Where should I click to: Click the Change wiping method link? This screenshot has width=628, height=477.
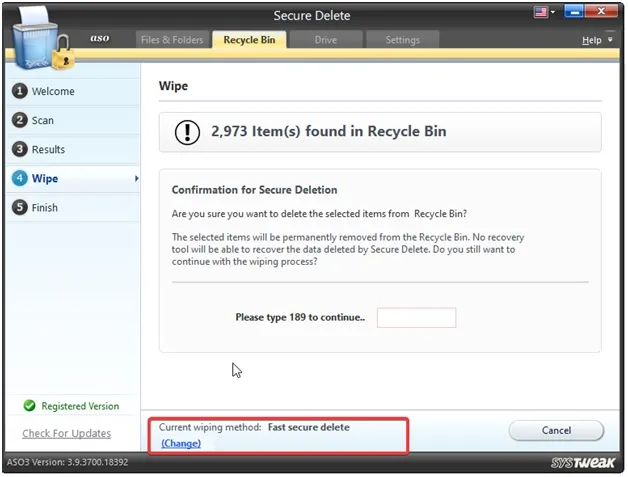point(181,443)
